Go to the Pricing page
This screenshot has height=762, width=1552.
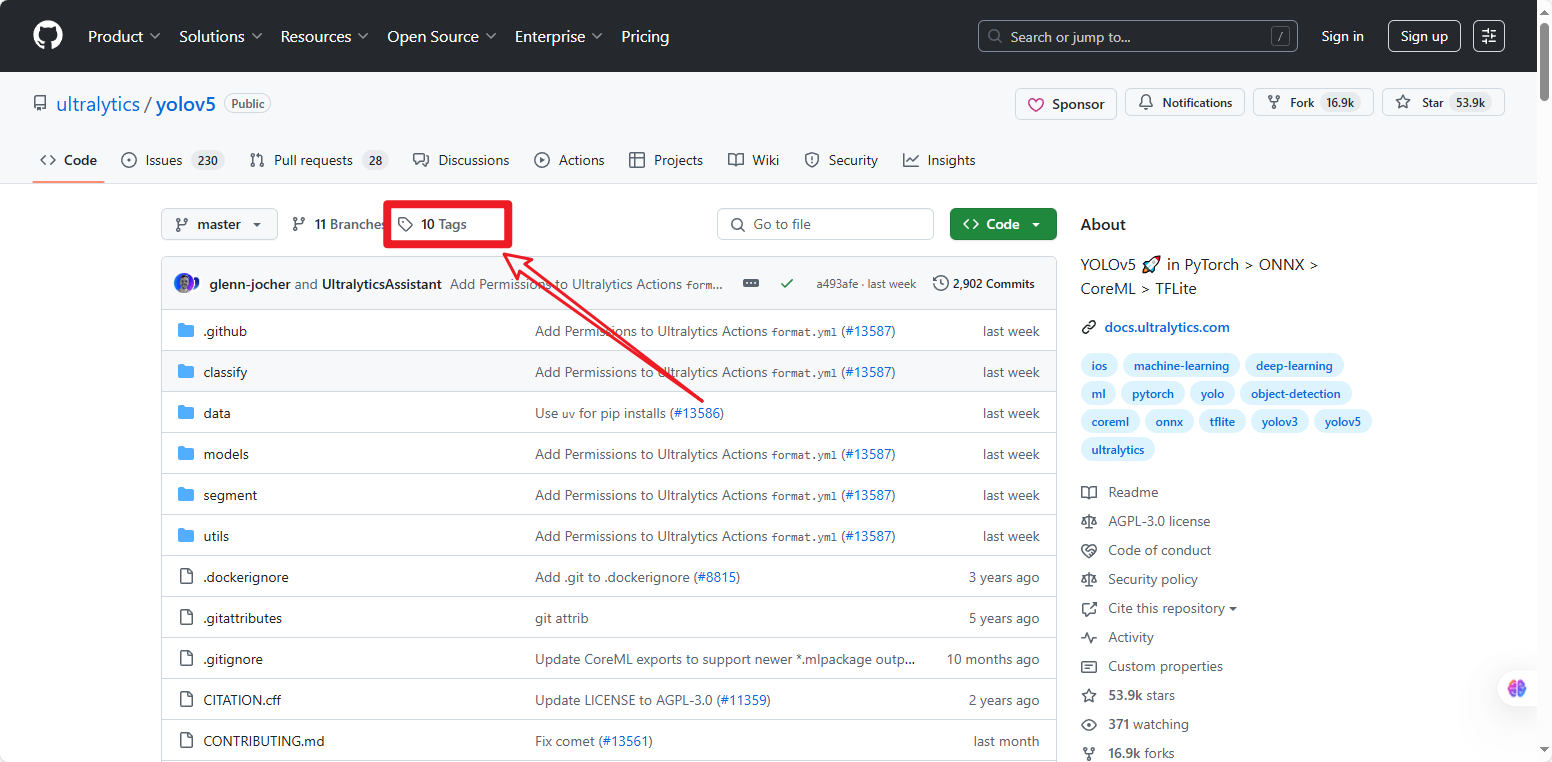click(645, 36)
